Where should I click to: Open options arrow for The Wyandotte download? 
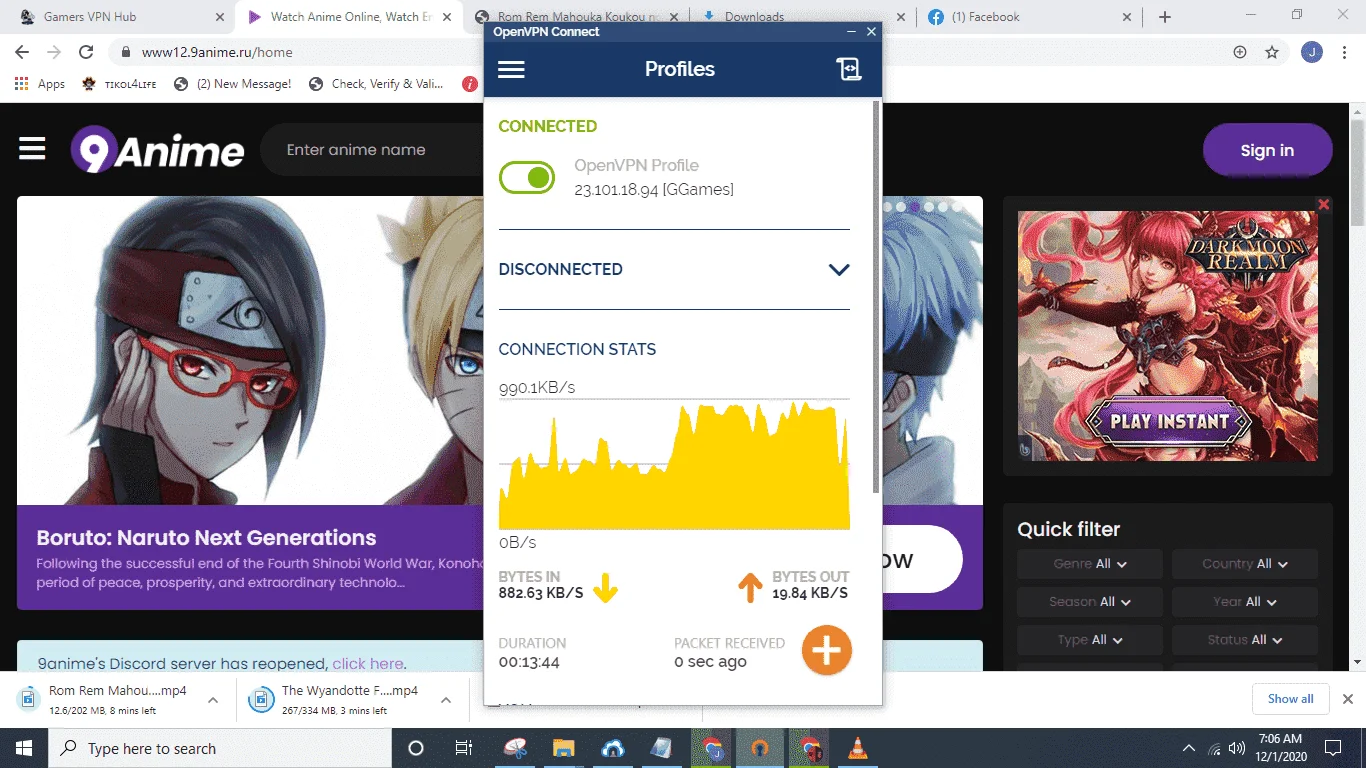[446, 700]
